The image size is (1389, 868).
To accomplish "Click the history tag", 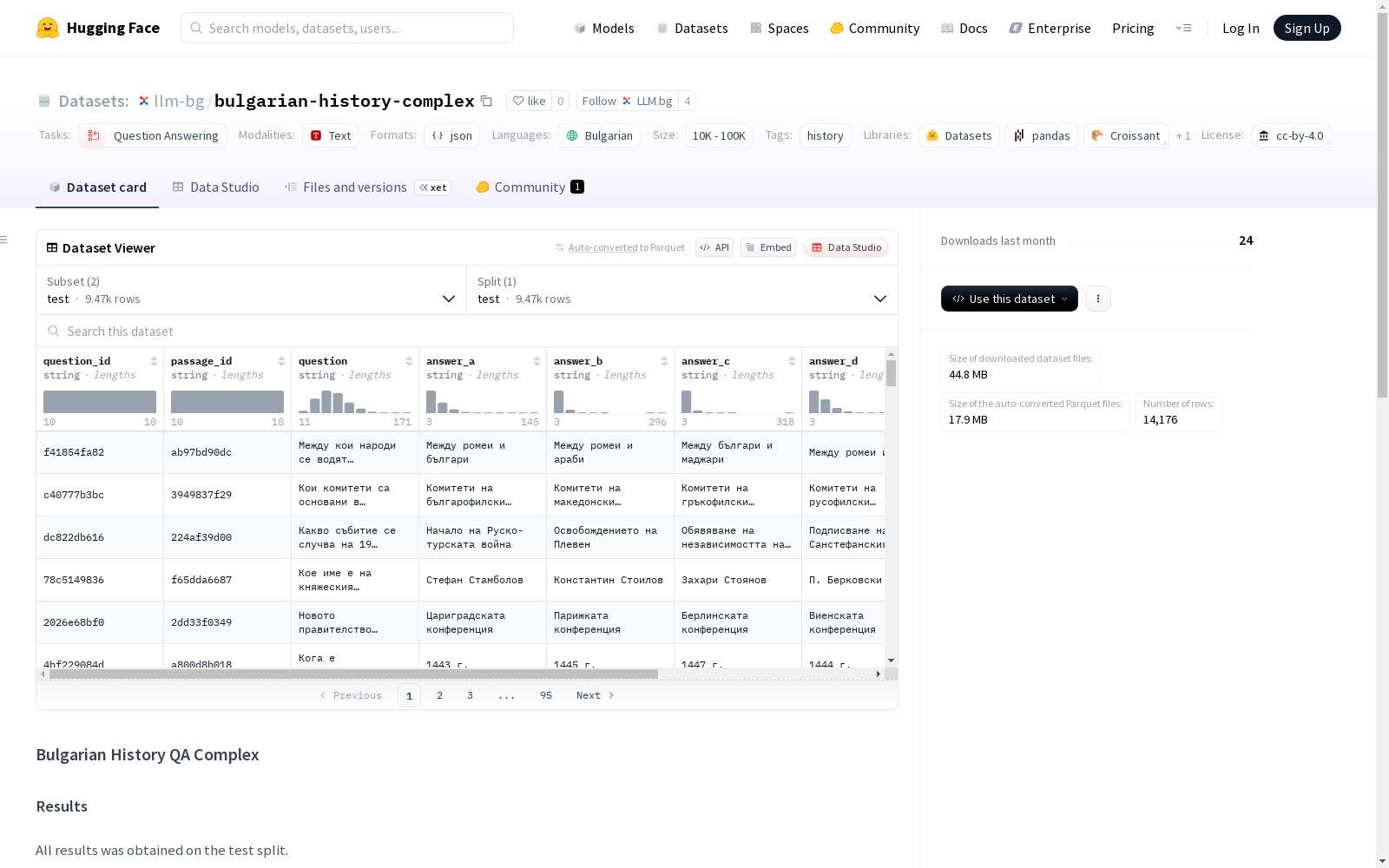I will pos(825,135).
